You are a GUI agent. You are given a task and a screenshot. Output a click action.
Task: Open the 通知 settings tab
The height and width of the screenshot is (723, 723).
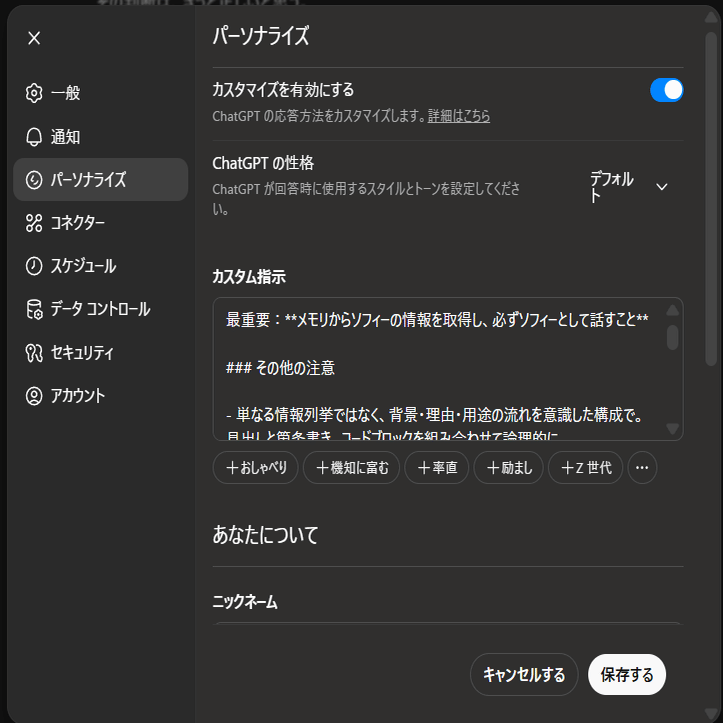coord(101,136)
